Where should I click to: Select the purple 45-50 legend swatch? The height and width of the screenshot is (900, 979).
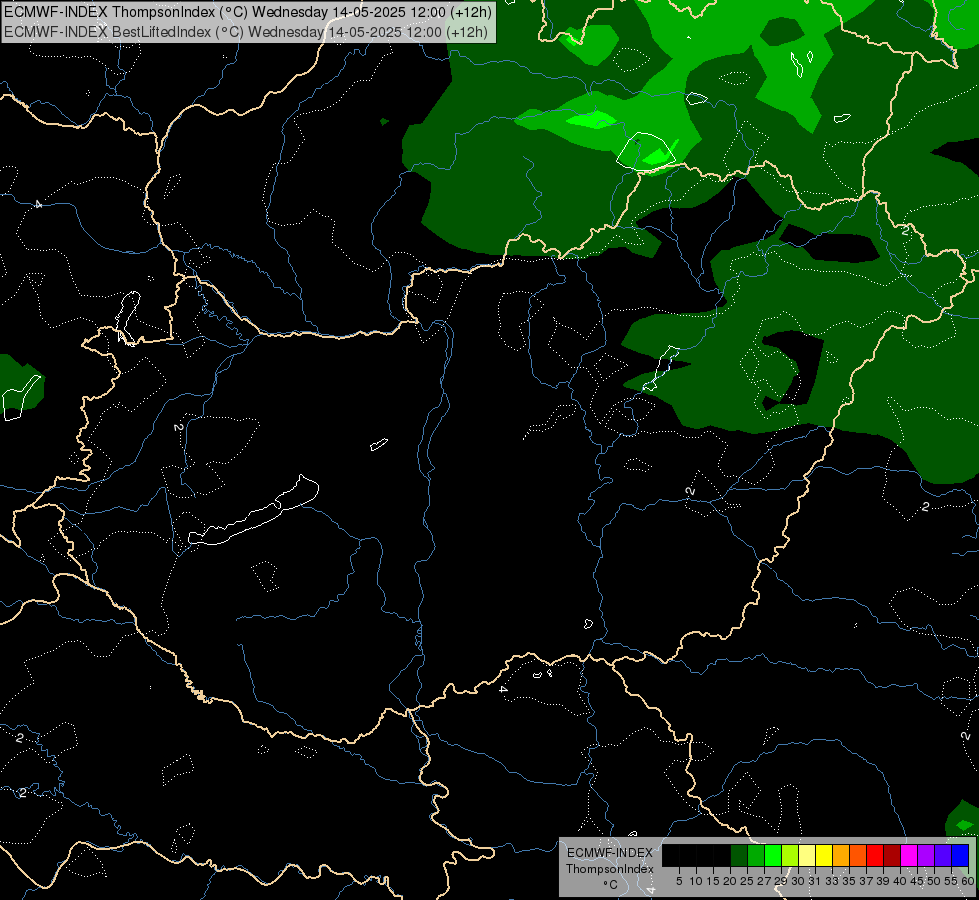click(x=926, y=855)
